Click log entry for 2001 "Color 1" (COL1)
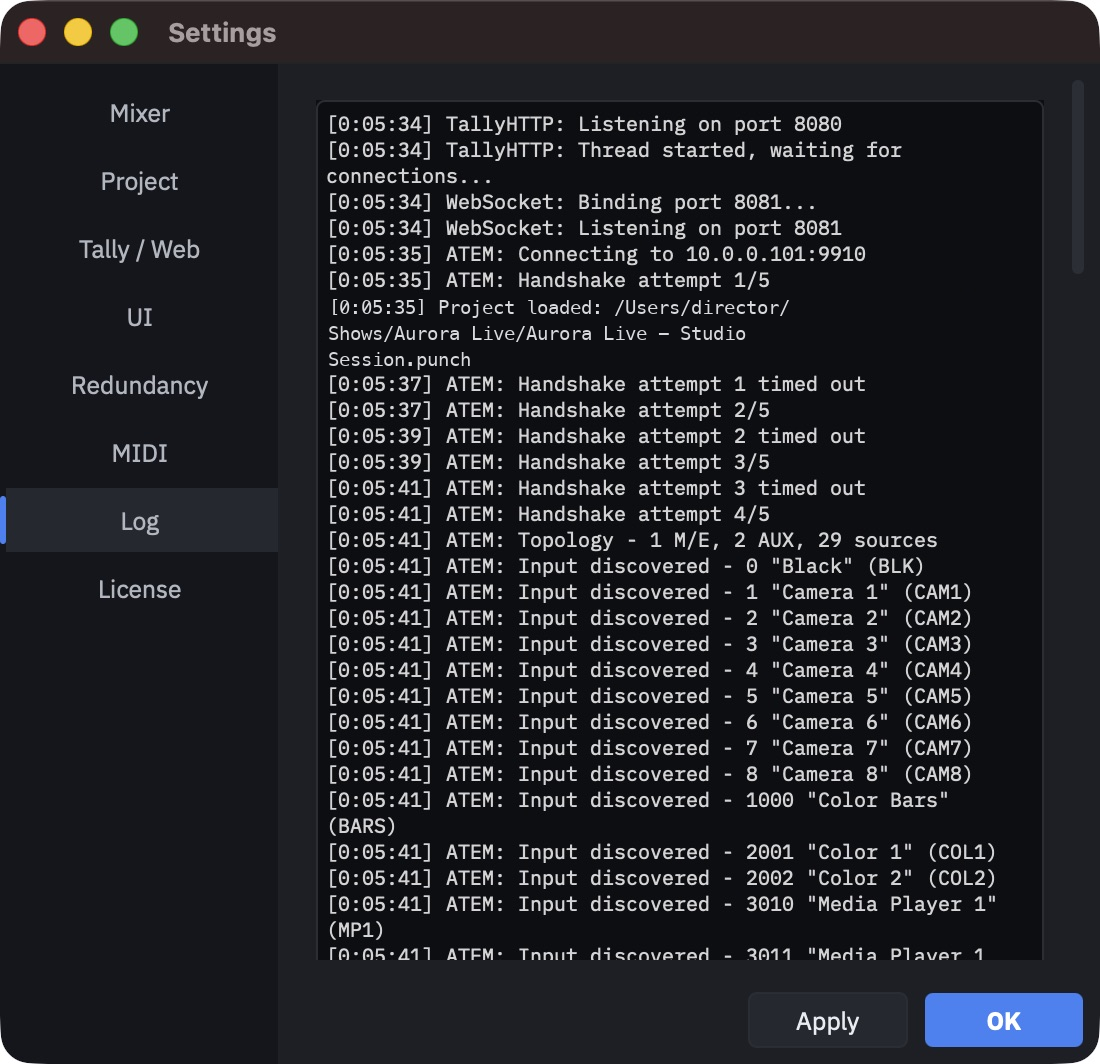1100x1064 pixels. (662, 851)
